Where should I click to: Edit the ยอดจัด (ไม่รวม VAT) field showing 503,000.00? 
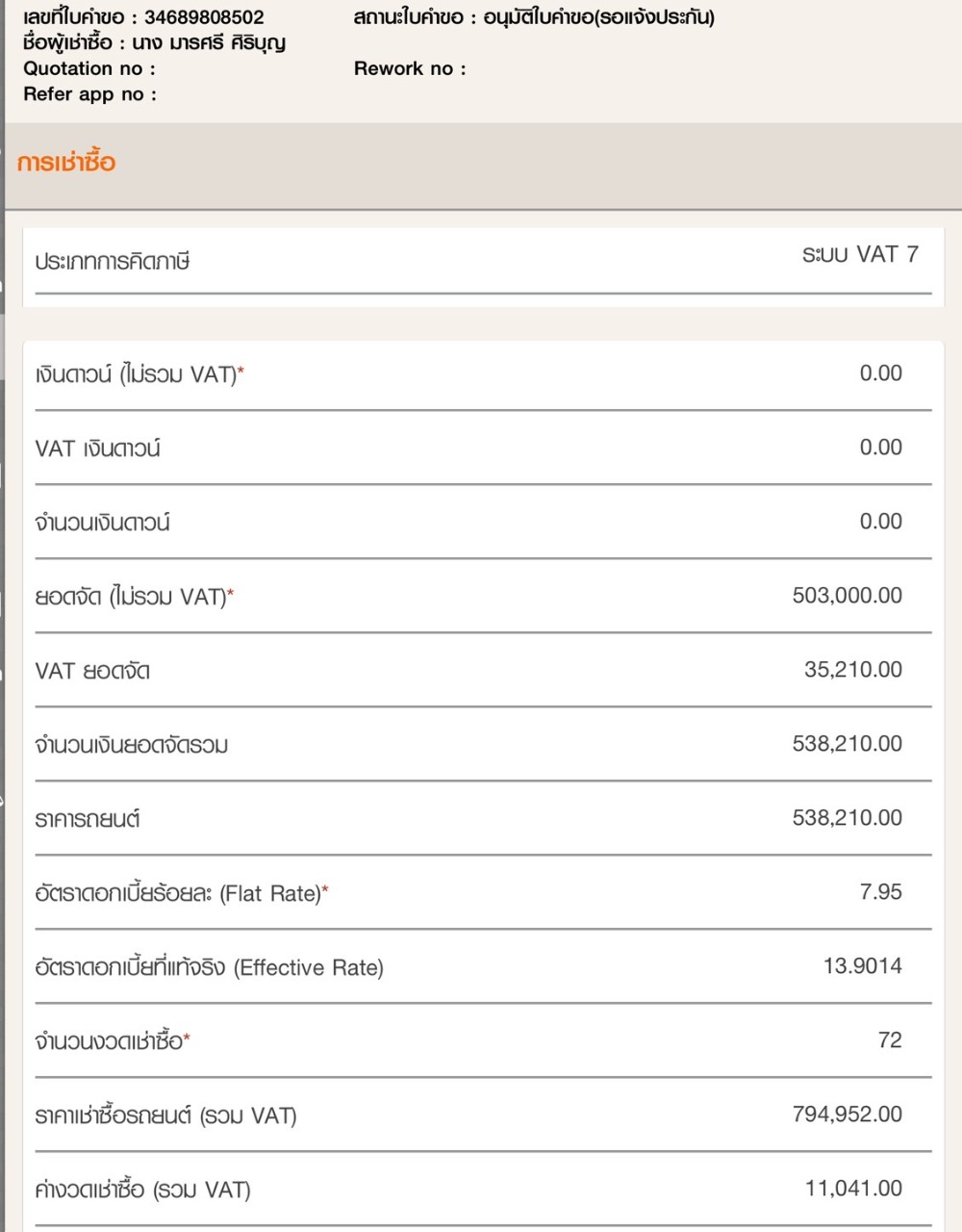coord(847,596)
